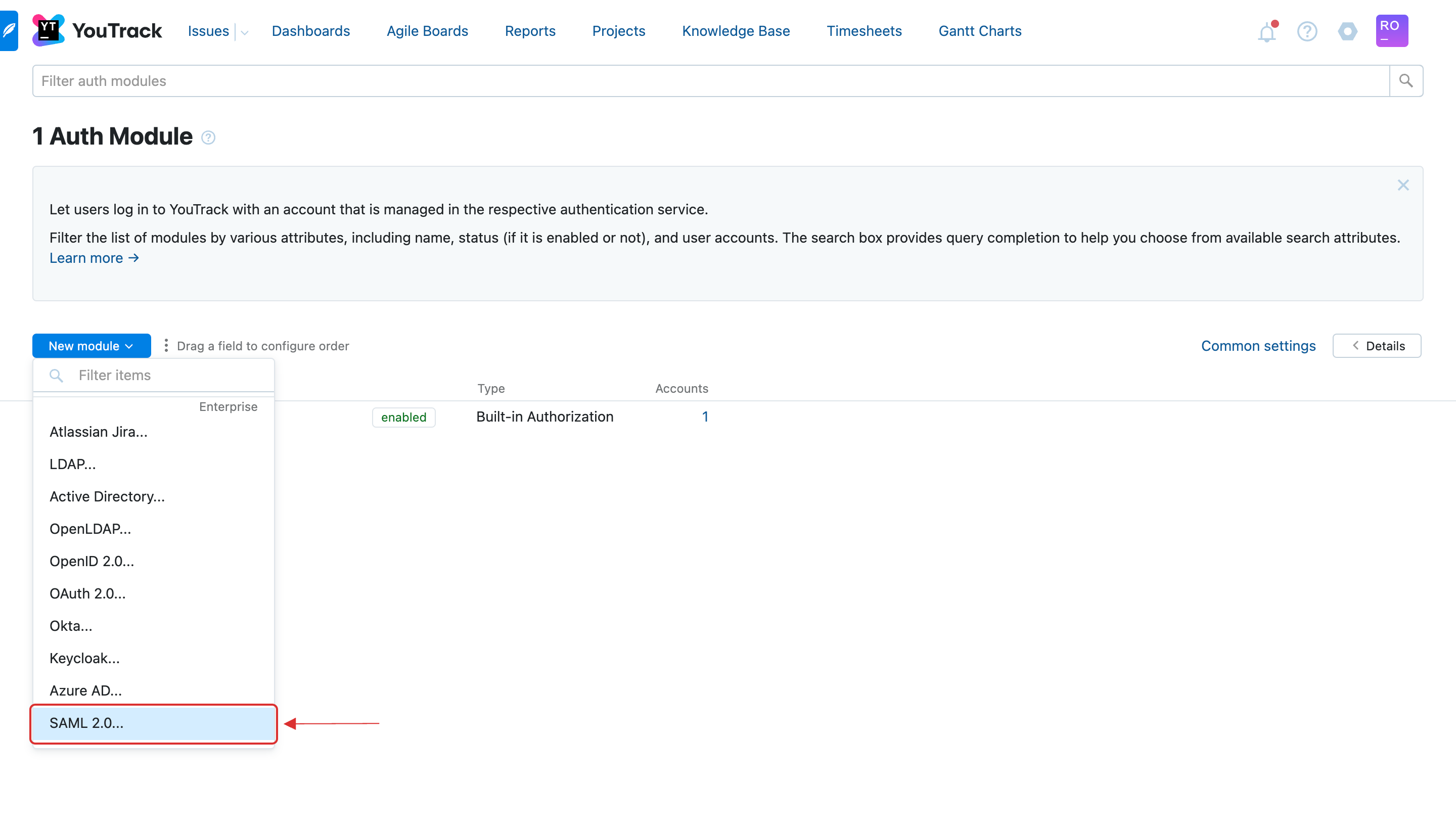Open the notifications bell
Image resolution: width=1456 pixels, height=830 pixels.
point(1267,31)
